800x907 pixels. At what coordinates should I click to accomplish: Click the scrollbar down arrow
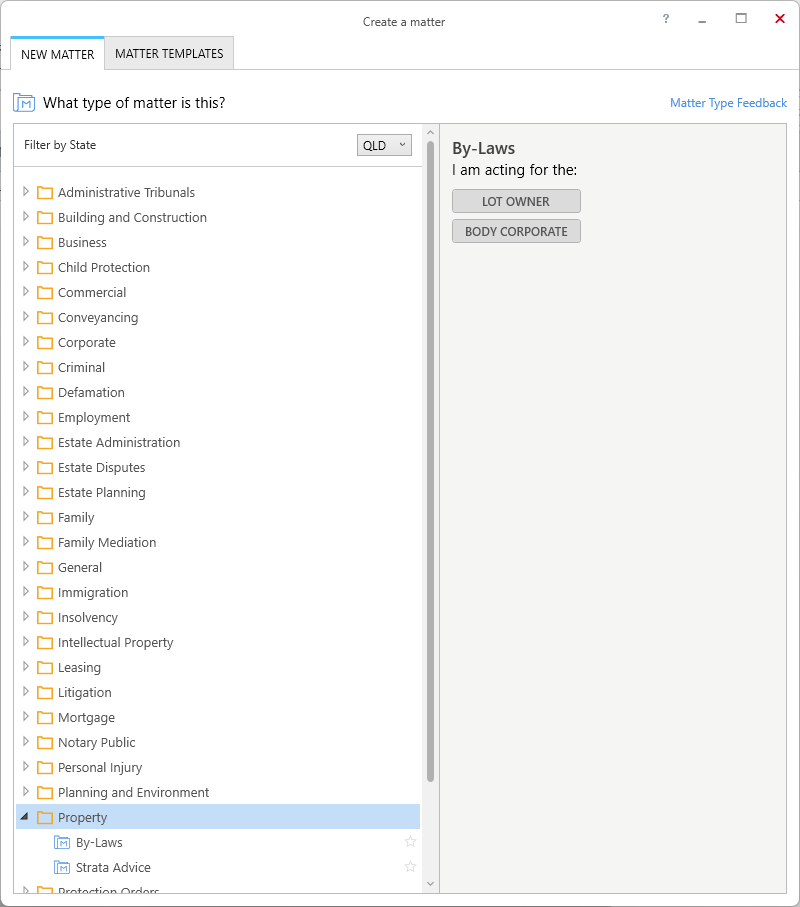tap(430, 883)
